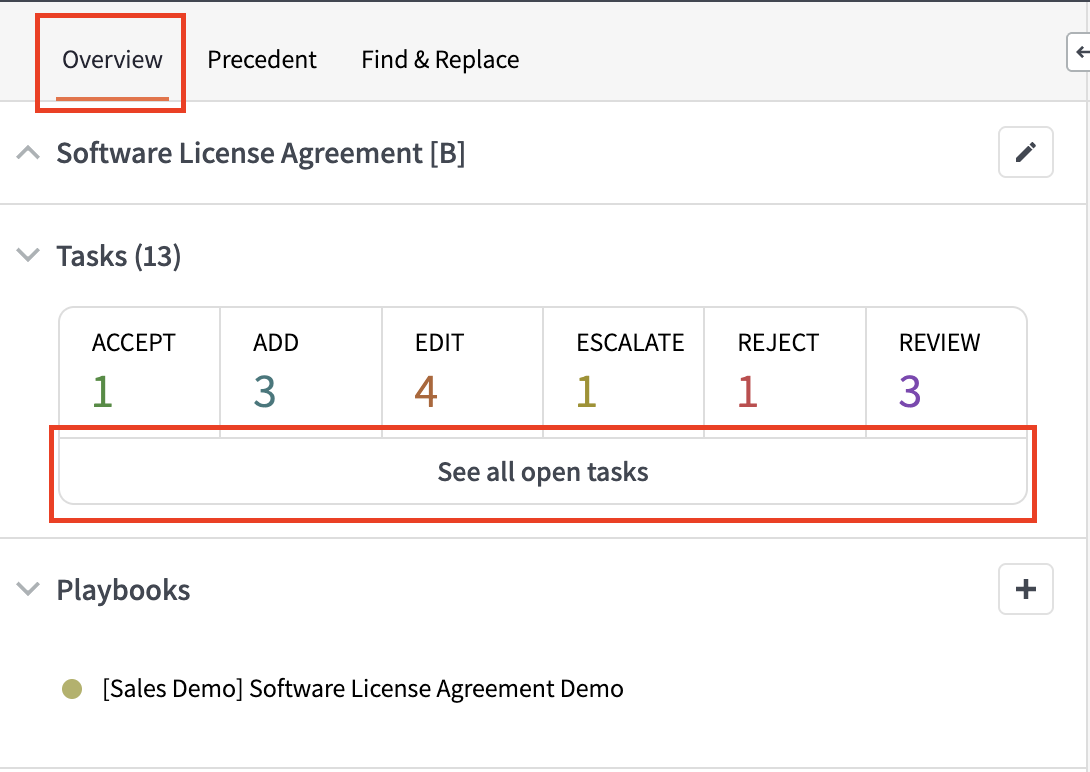Select the ESCALATE task count card
The width and height of the screenshot is (1090, 772).
[x=624, y=372]
